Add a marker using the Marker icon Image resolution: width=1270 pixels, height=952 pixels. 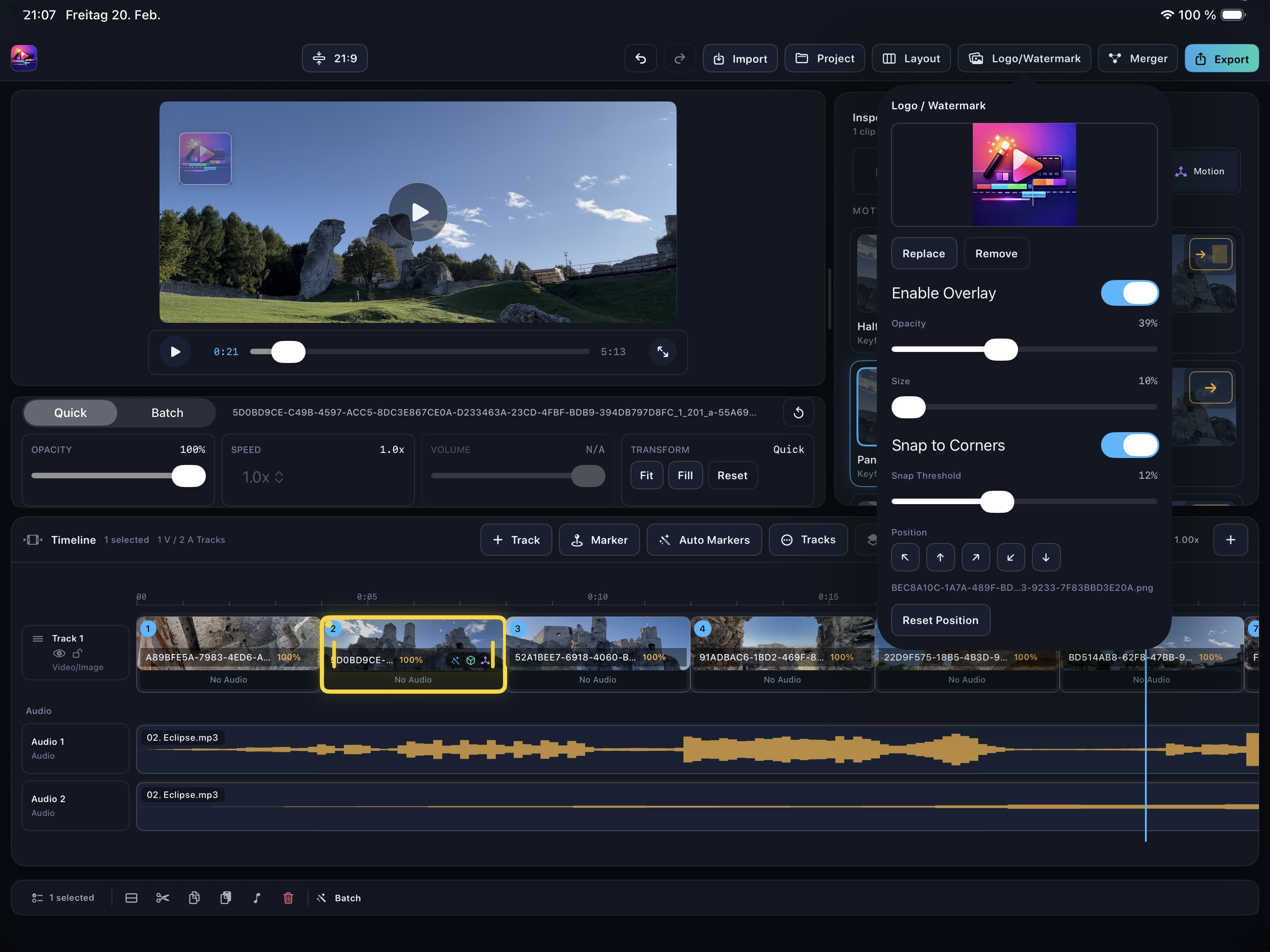click(599, 539)
